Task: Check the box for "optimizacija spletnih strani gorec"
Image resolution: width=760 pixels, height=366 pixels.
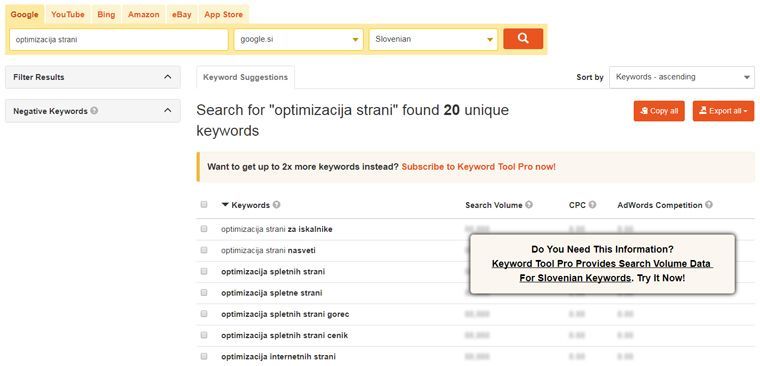Action: click(x=204, y=314)
